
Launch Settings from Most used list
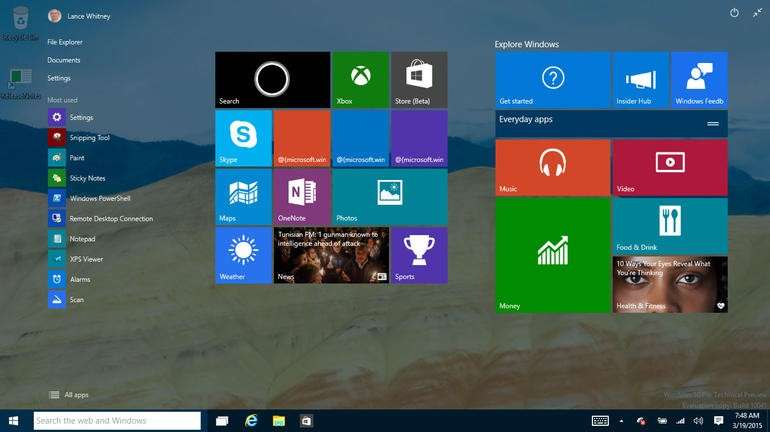point(71,117)
